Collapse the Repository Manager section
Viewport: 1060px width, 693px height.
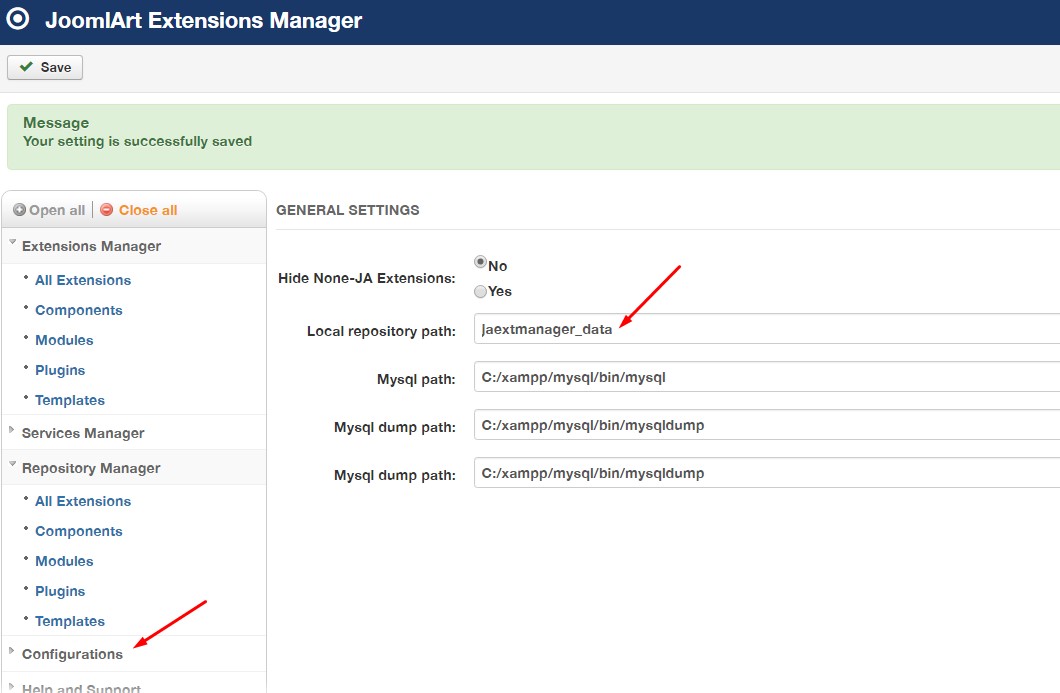click(x=91, y=468)
